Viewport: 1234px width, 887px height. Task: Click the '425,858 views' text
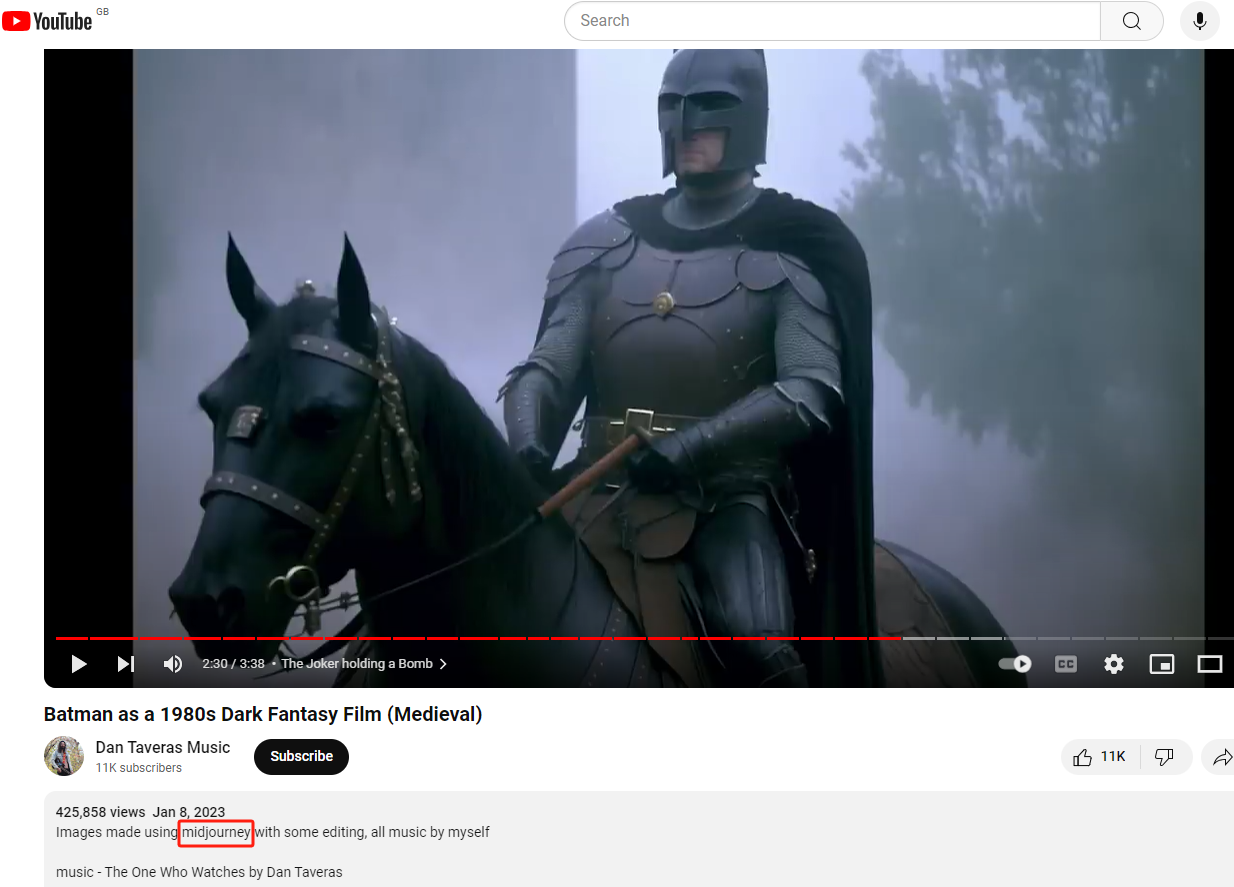[100, 812]
